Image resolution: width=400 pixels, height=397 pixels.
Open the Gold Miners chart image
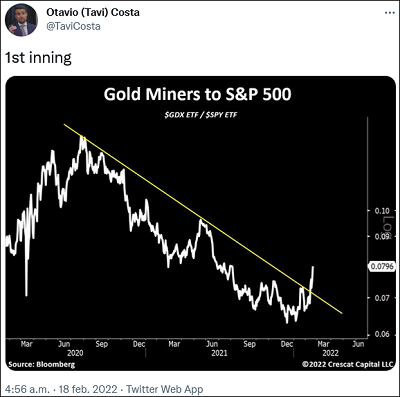201,223
